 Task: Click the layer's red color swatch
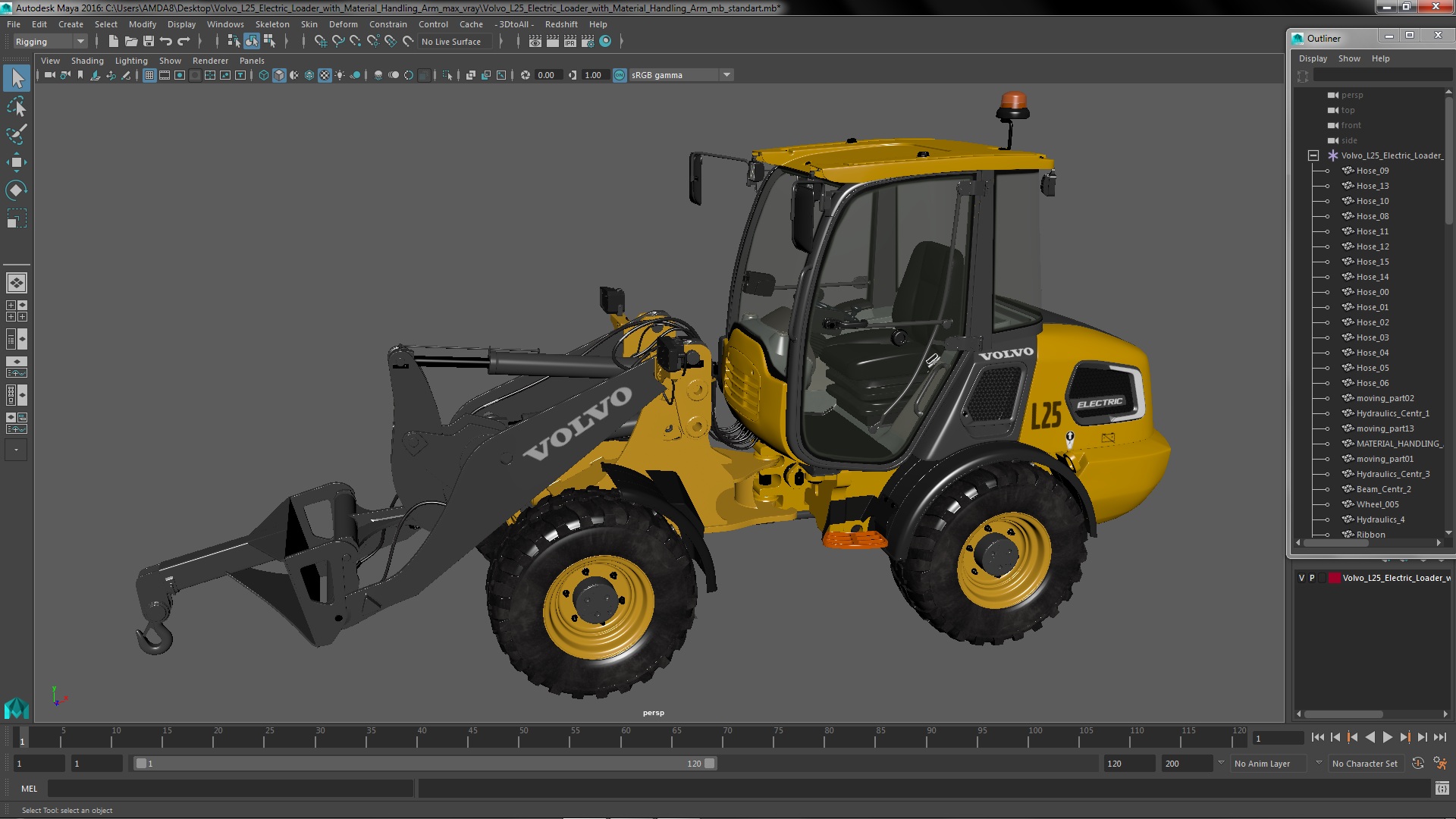pyautogui.click(x=1334, y=578)
